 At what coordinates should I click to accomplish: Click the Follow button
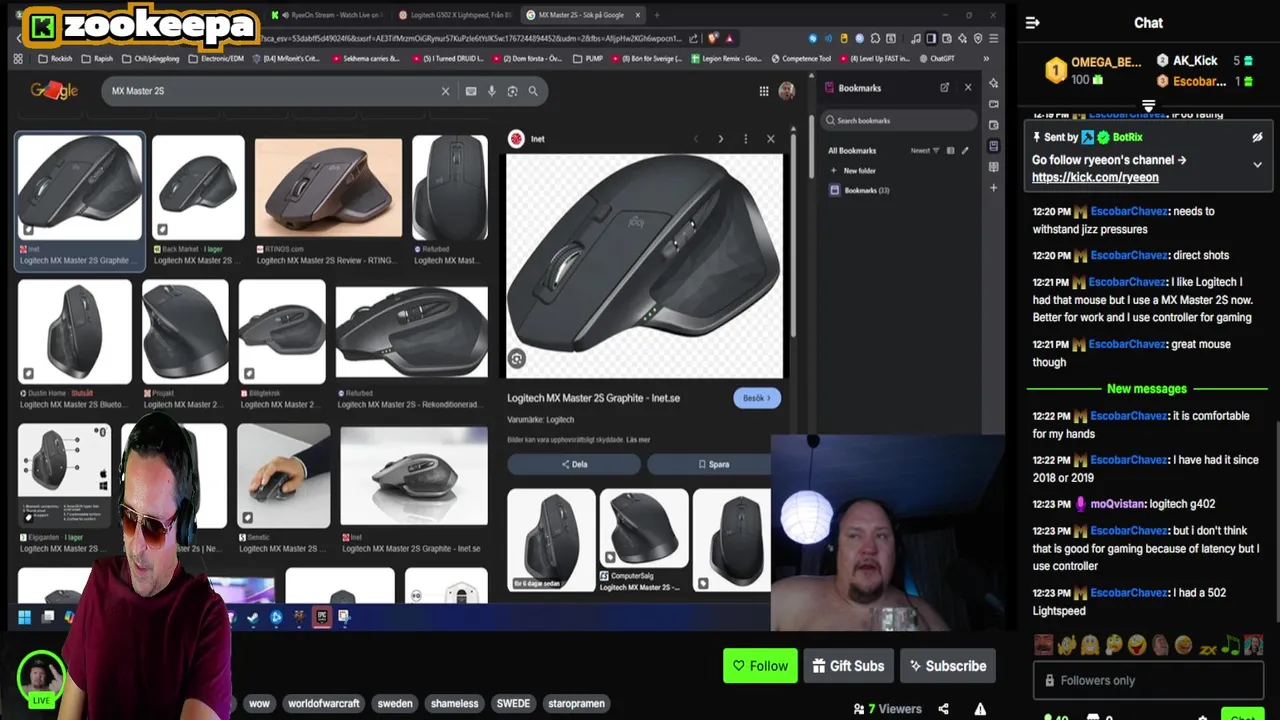coord(760,666)
